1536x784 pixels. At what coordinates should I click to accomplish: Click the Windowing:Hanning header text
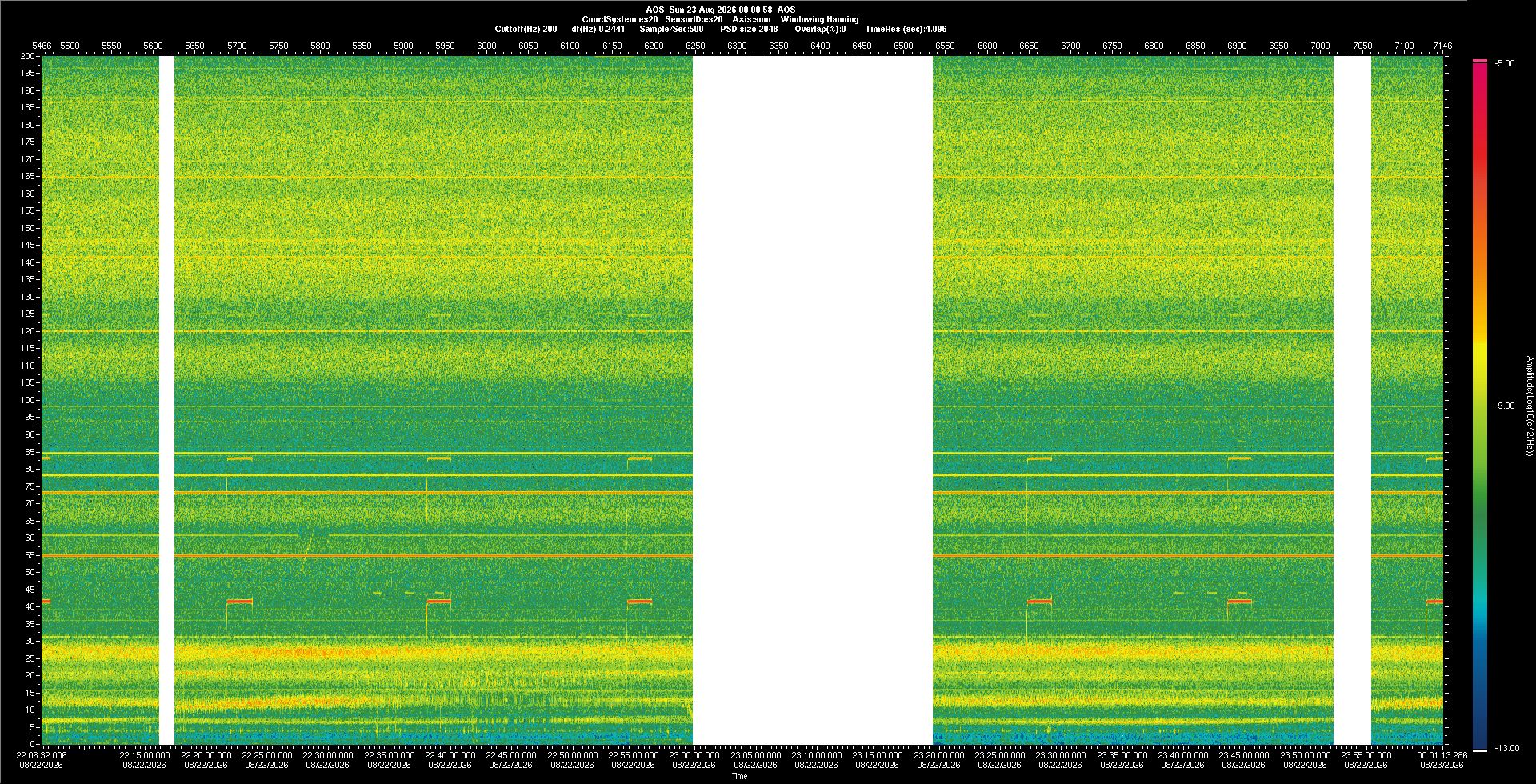click(819, 19)
